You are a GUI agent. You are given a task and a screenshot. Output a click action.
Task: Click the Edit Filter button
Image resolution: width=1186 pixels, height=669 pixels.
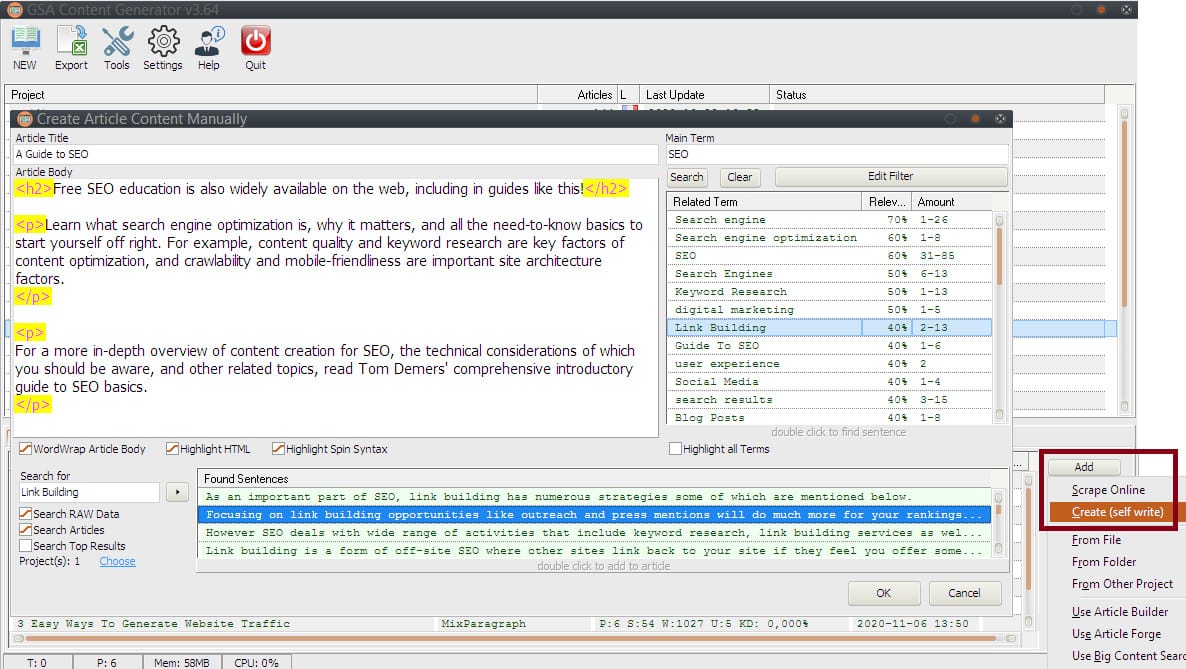(x=890, y=177)
